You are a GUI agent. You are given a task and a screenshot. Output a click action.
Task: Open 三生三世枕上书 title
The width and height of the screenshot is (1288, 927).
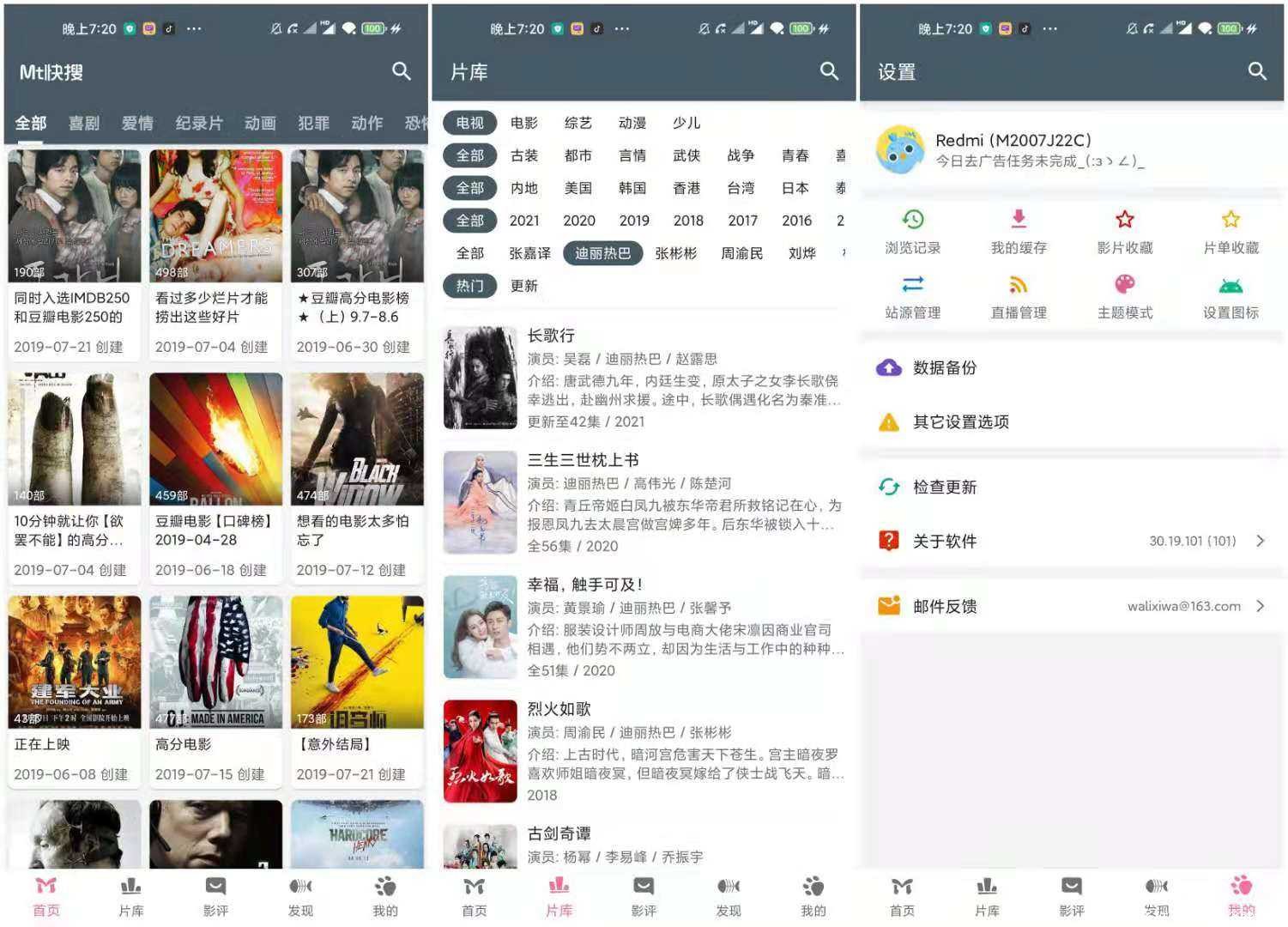583,460
